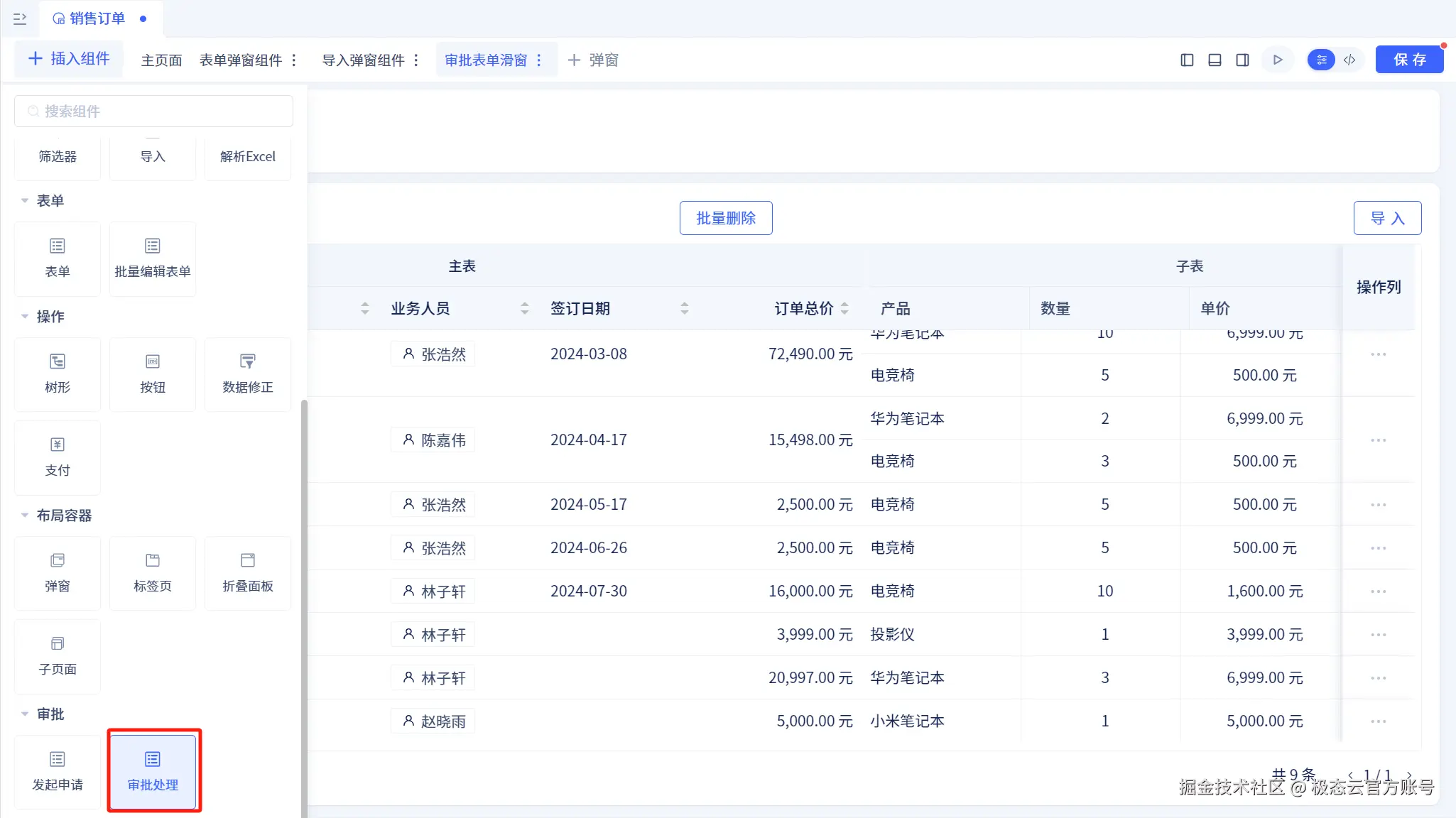The image size is (1456, 818).
Task: Select the 发起申请 component
Action: [58, 770]
